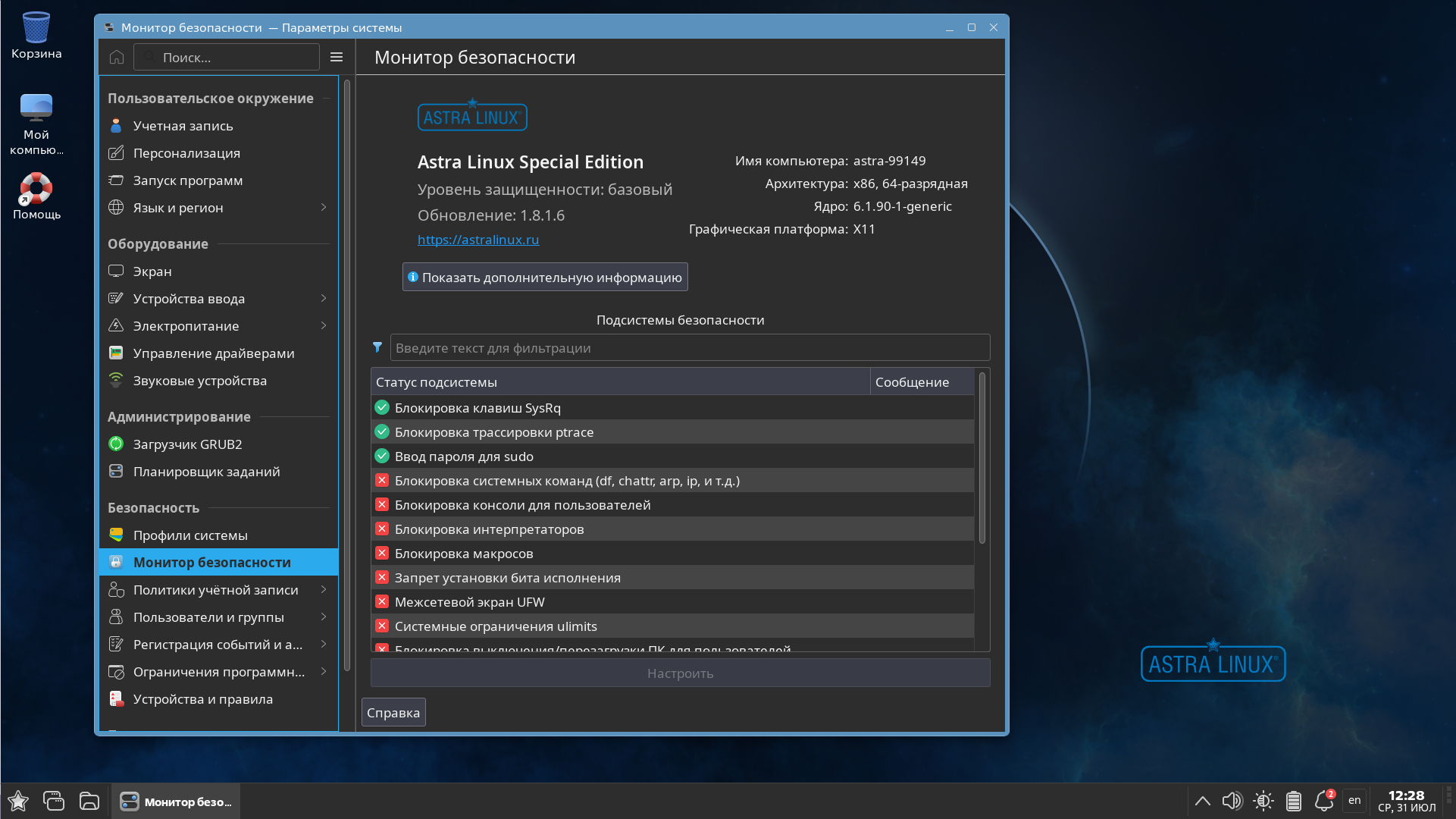1456x819 pixels.
Task: Select Планировщик заданий menu item
Action: click(206, 472)
